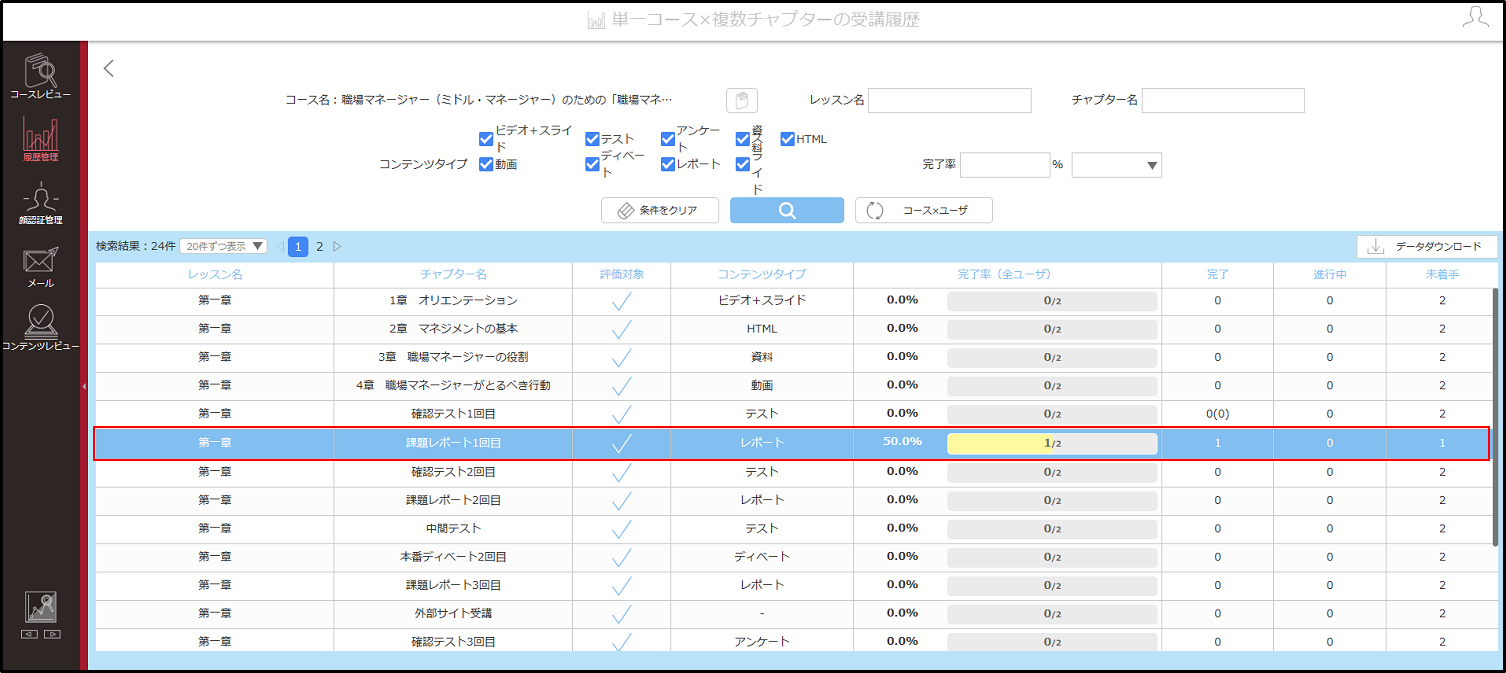Toggle the ディベート checkbox
Viewport: 1506px width, 673px height.
point(592,164)
